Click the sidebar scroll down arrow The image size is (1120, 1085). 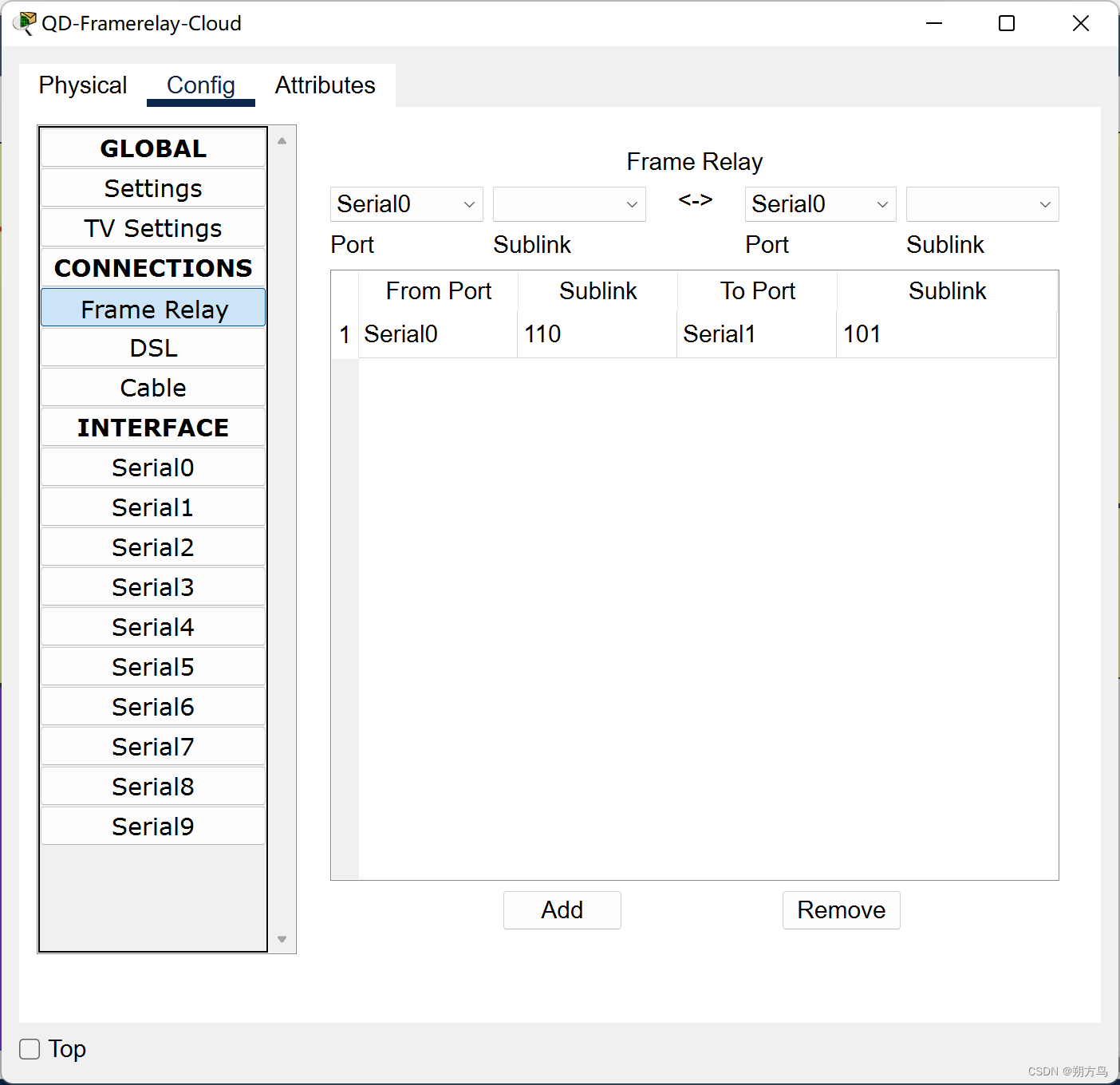[282, 939]
